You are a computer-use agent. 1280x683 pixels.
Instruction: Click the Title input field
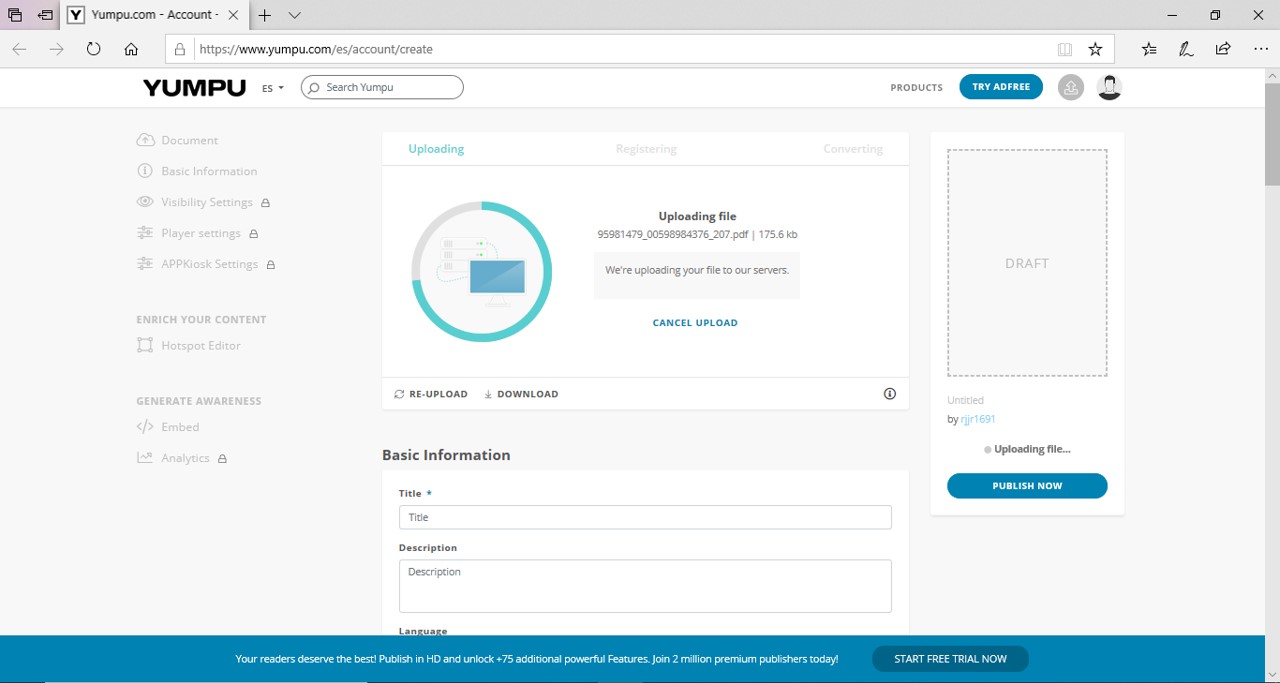pyautogui.click(x=645, y=517)
